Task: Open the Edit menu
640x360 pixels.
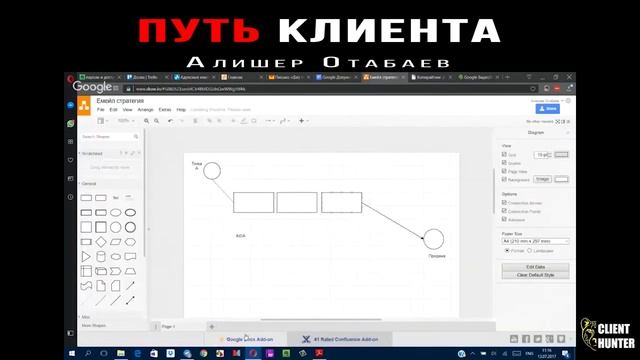Action: click(113, 110)
